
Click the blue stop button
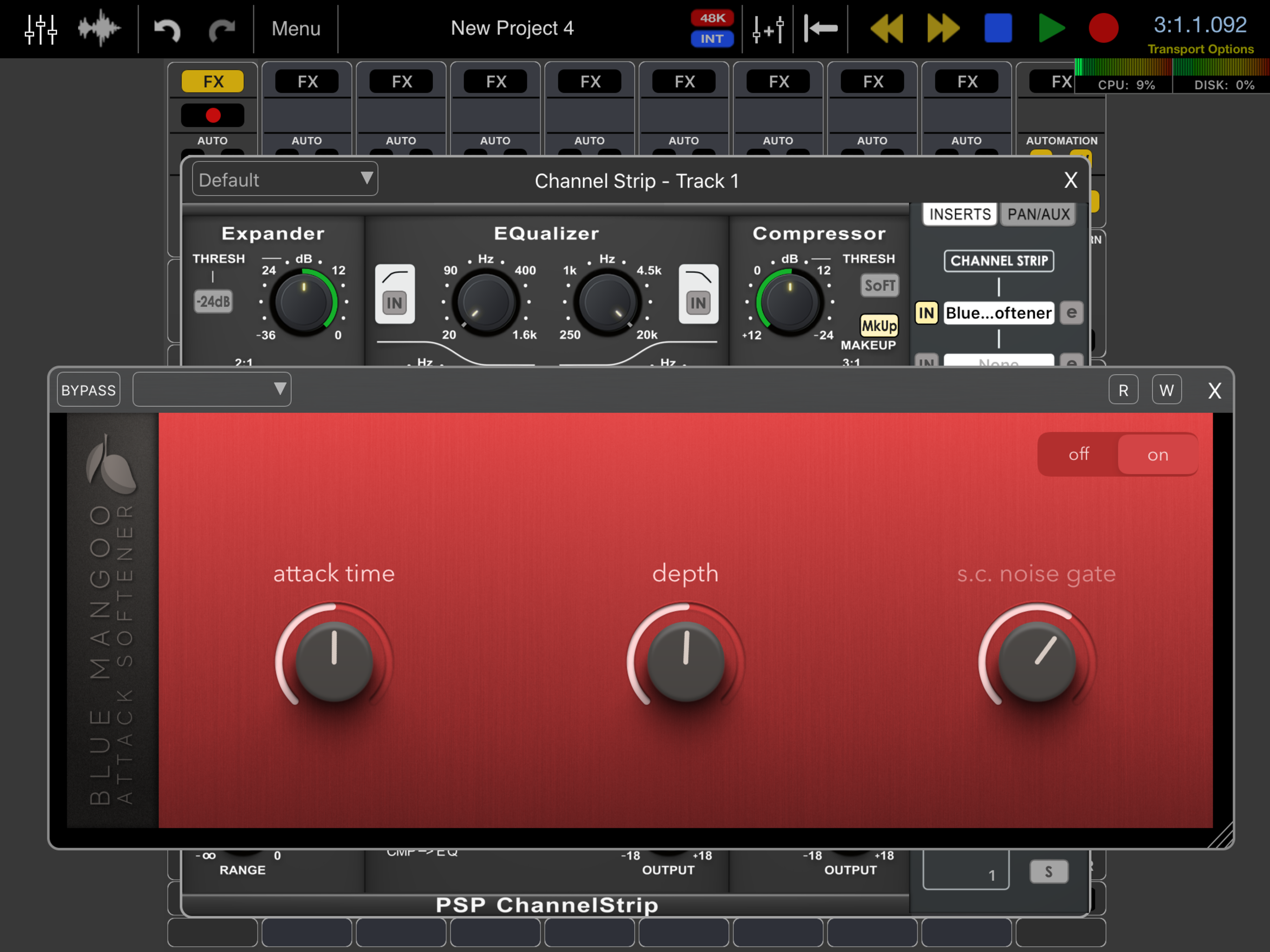click(998, 28)
